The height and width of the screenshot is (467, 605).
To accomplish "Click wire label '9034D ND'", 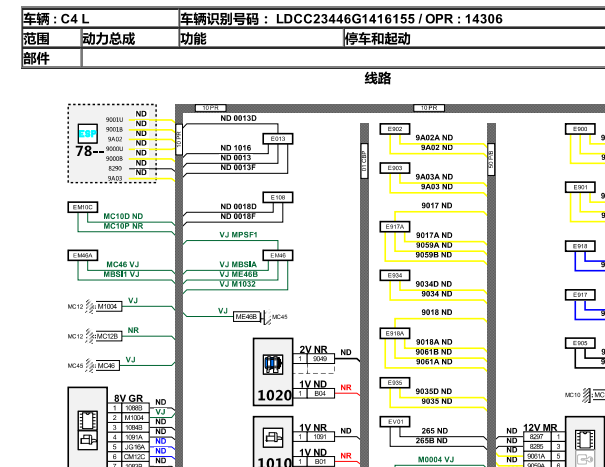I will [x=434, y=284].
